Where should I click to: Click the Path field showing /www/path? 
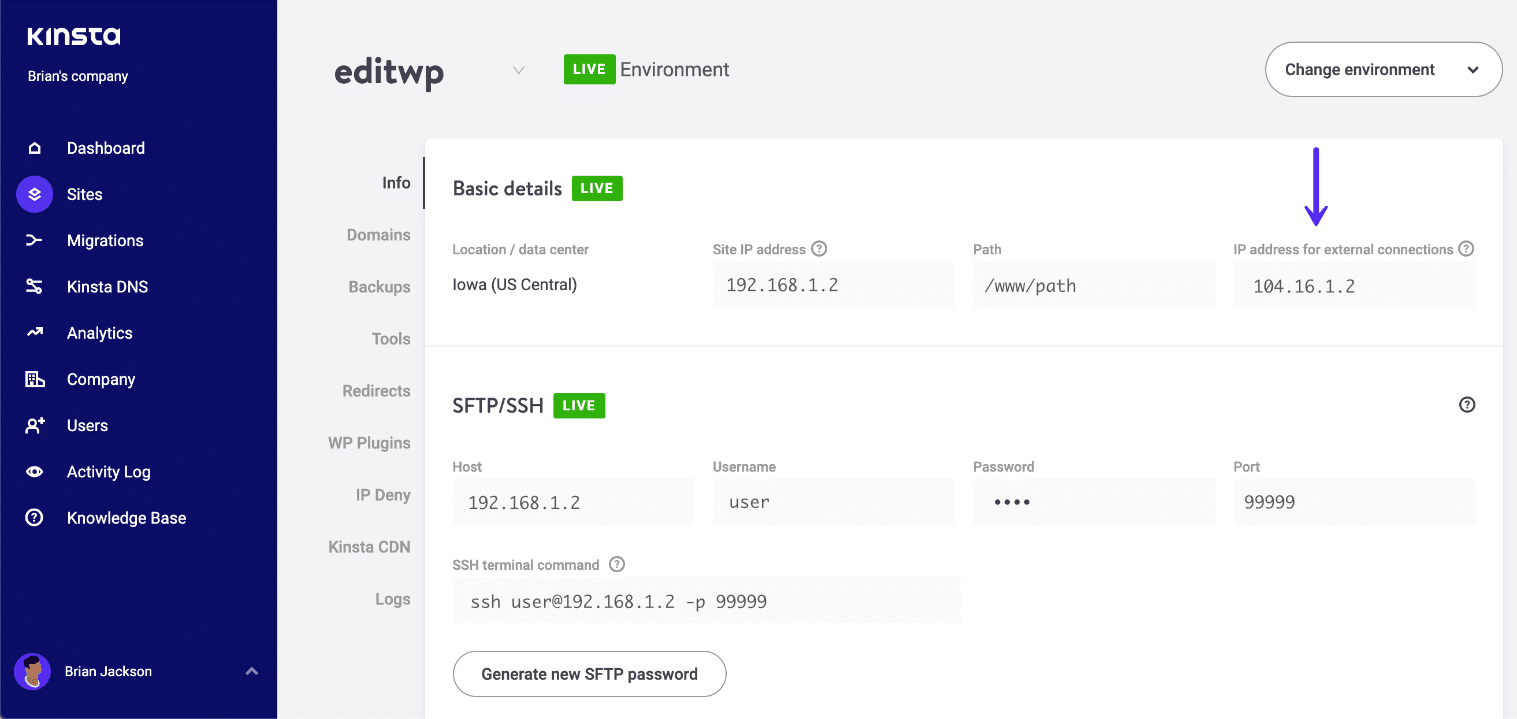tap(1094, 285)
